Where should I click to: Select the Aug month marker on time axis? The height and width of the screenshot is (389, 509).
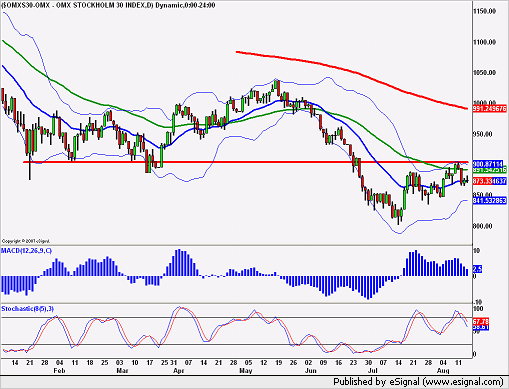pyautogui.click(x=443, y=371)
